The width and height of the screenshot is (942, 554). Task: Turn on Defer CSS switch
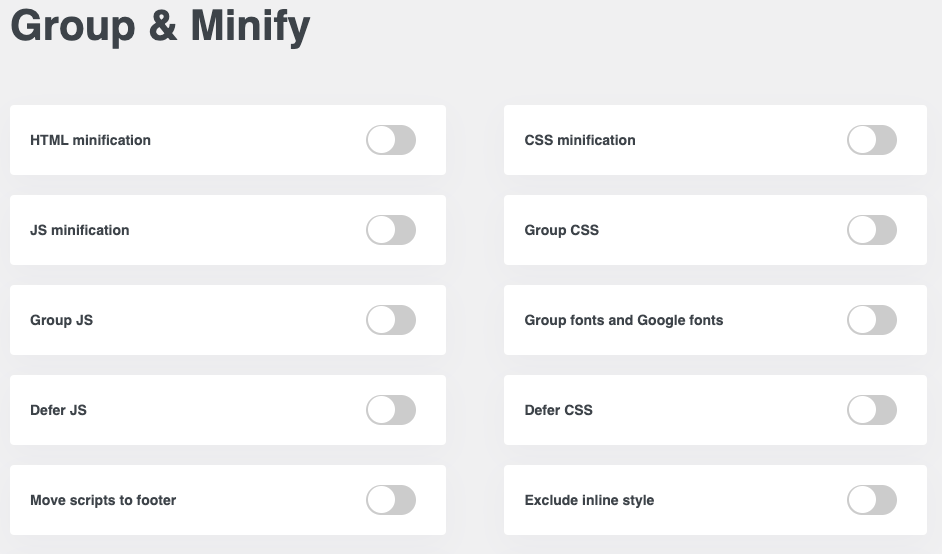coord(871,410)
